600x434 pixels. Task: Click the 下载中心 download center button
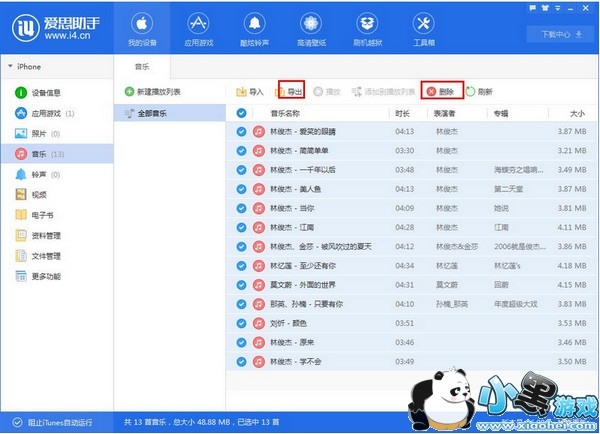[561, 34]
